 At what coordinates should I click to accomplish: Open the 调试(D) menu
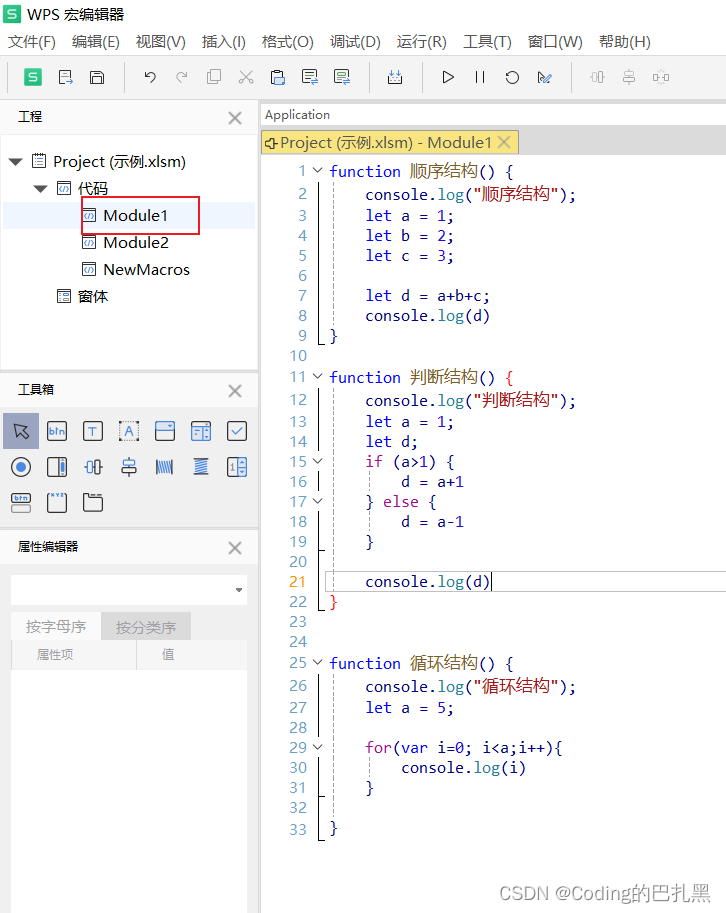355,42
